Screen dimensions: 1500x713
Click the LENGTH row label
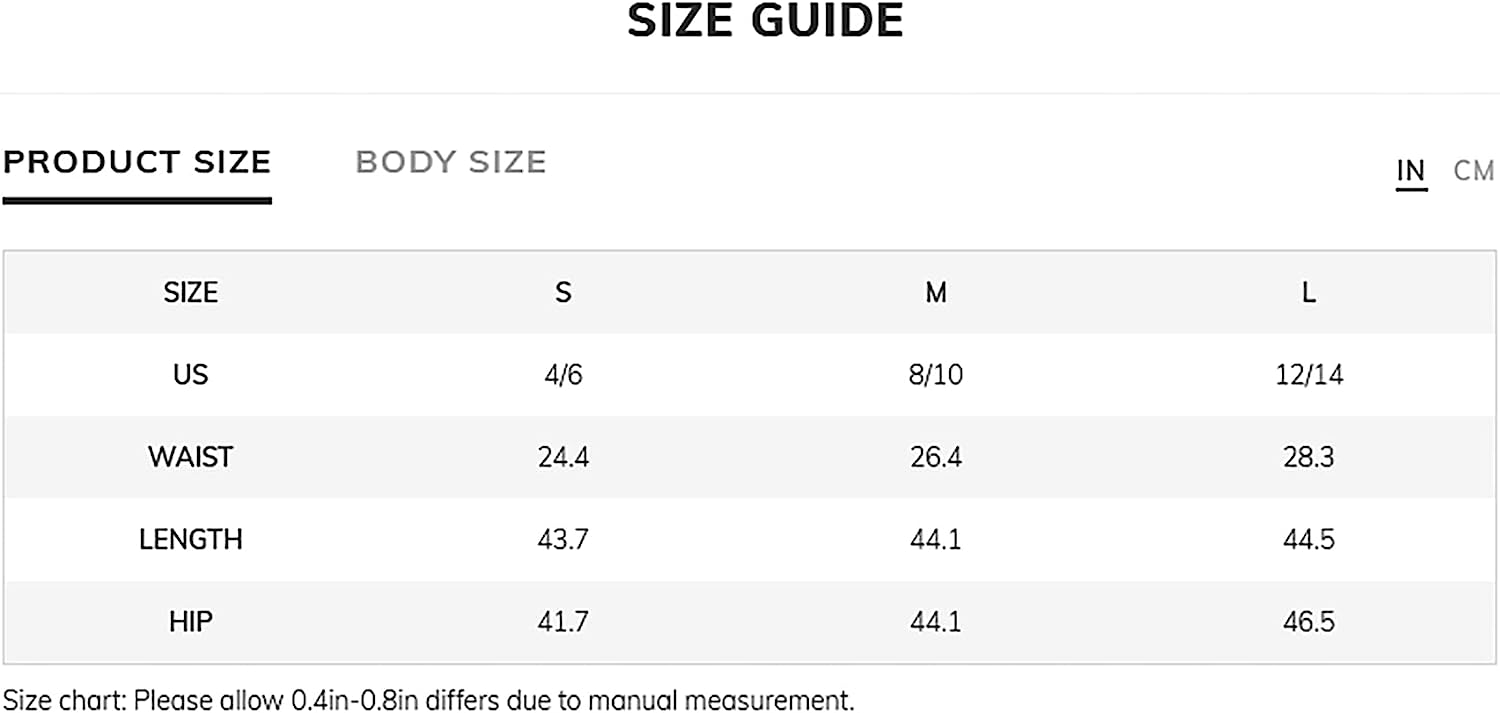191,539
